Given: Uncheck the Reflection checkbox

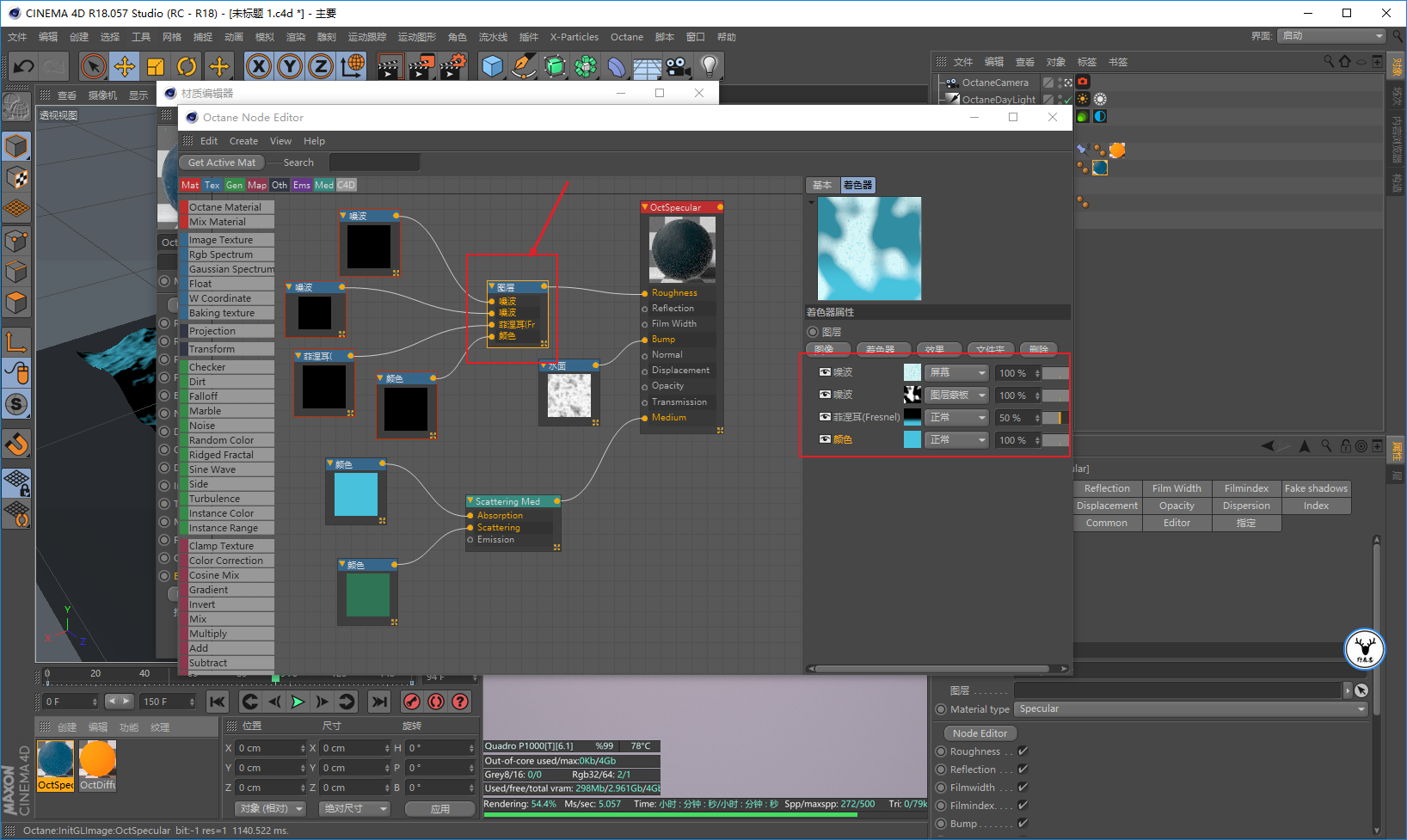Looking at the screenshot, I should [x=1023, y=769].
